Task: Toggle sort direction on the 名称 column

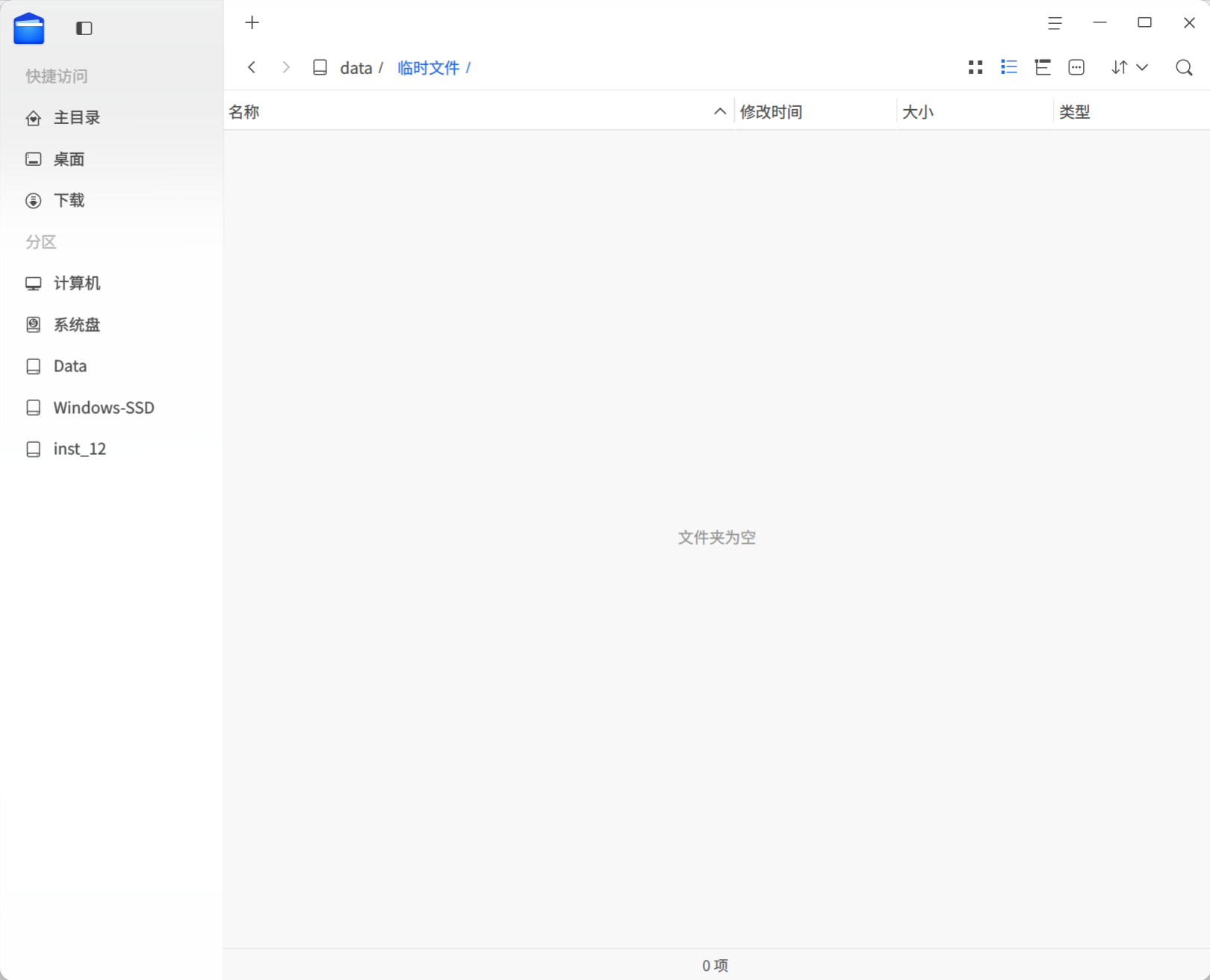Action: click(x=719, y=111)
